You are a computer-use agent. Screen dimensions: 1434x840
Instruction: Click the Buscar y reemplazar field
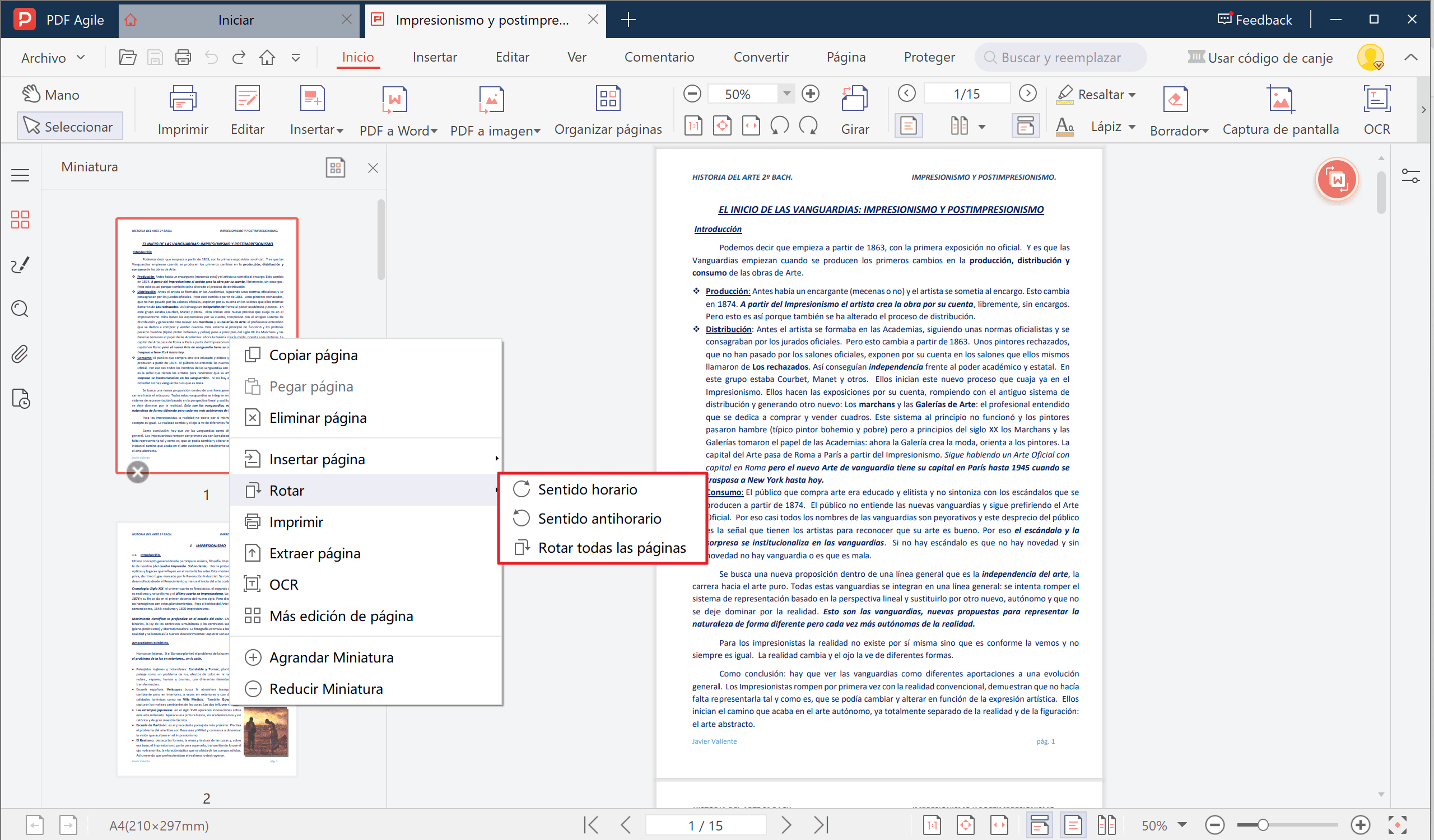[1060, 58]
